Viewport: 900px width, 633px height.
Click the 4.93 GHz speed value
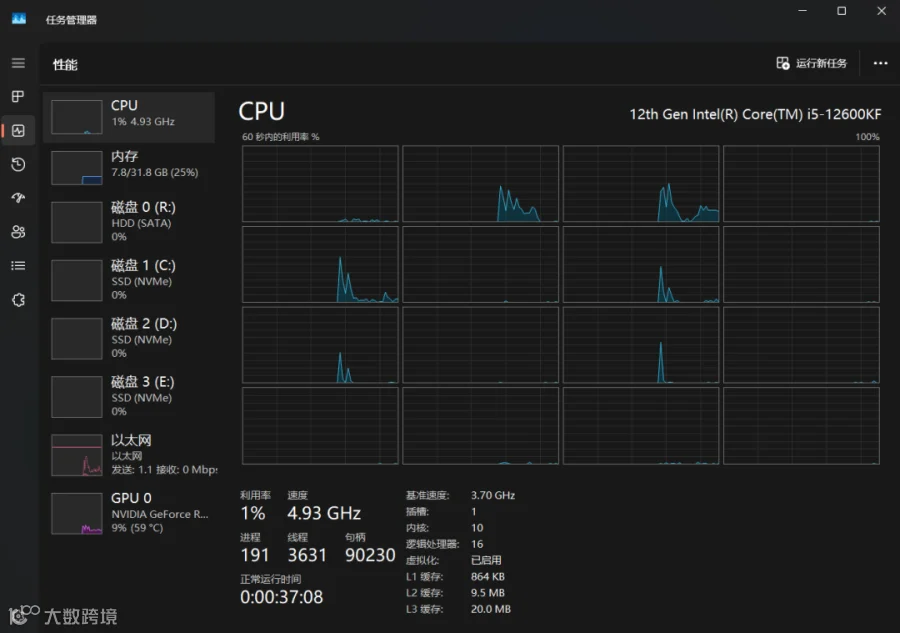324,512
